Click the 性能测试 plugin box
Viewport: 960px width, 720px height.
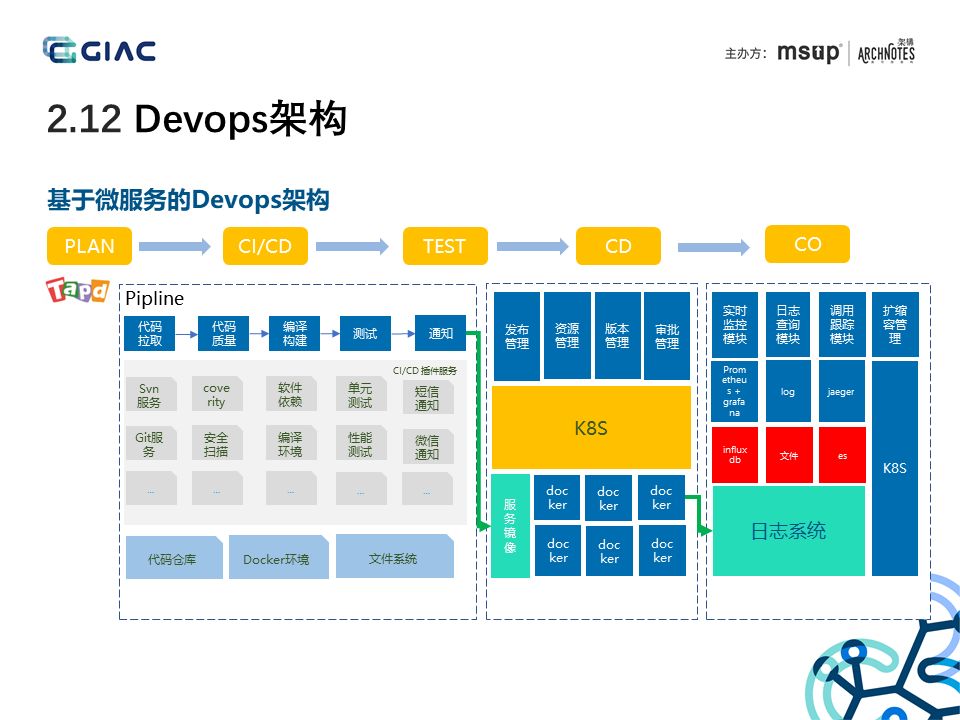click(x=361, y=443)
